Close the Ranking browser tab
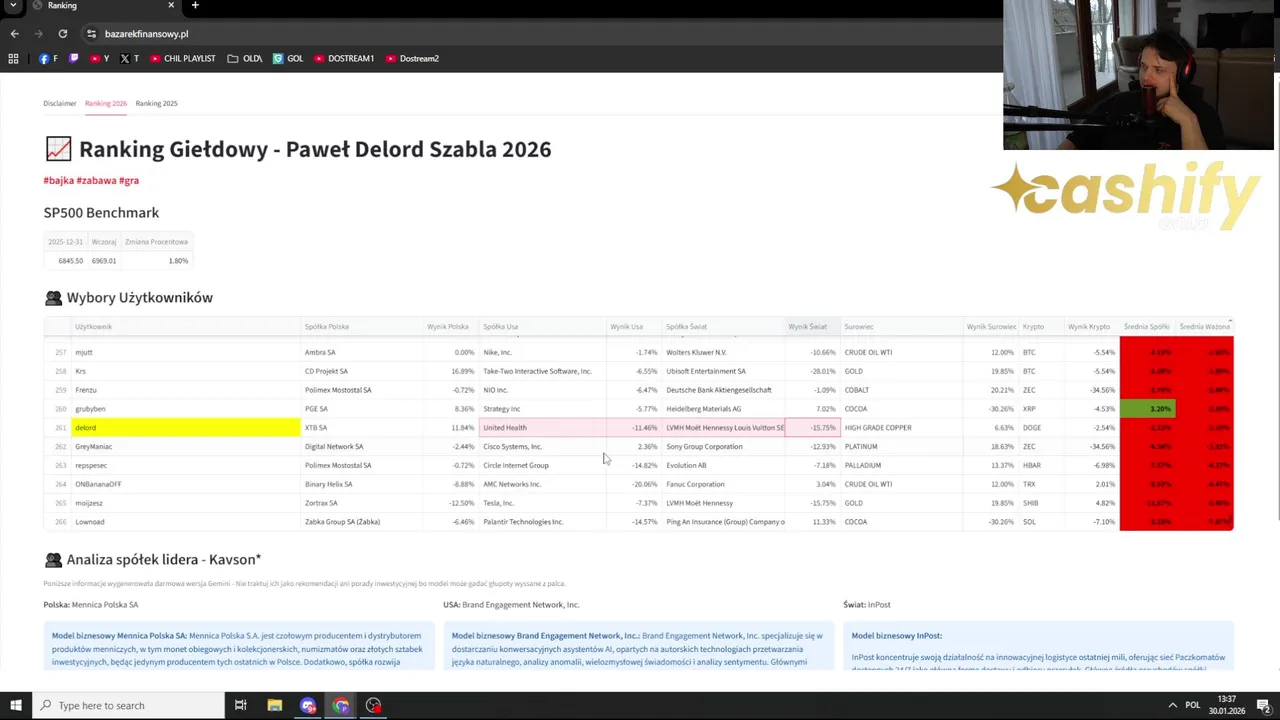Screen dimensions: 1280x720 point(171,6)
